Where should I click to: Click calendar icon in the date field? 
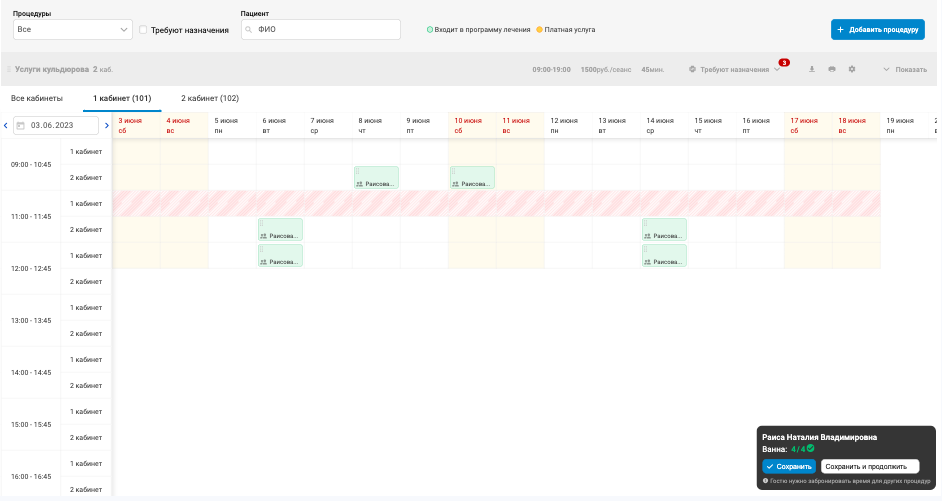(20, 126)
